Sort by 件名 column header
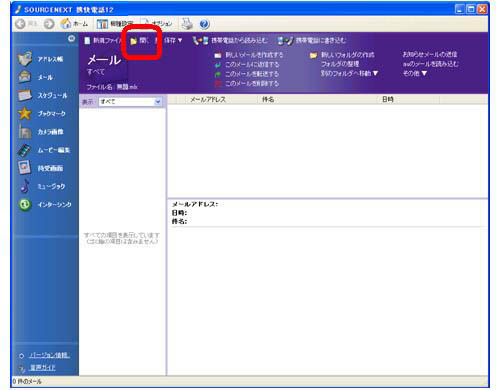The image size is (500, 390). pyautogui.click(x=268, y=99)
